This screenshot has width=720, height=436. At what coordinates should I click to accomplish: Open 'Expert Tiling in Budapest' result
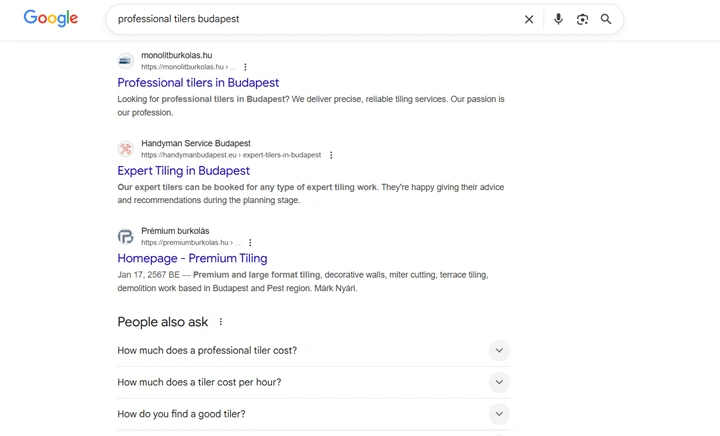click(183, 171)
